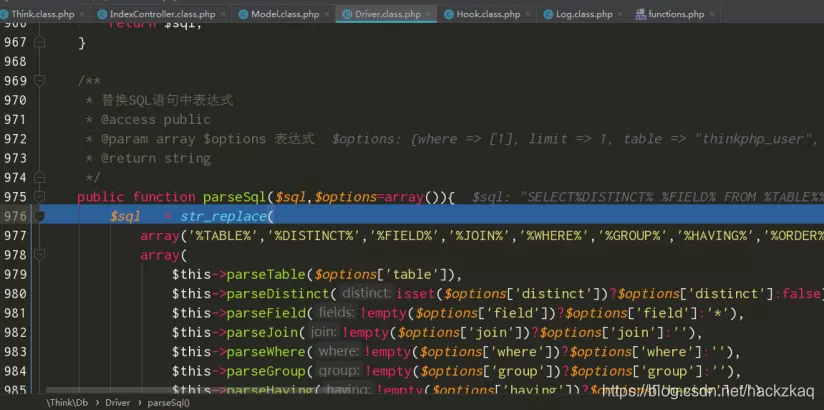The width and height of the screenshot is (824, 410).
Task: Fold the str_replace call at line 976
Action: pos(39,216)
